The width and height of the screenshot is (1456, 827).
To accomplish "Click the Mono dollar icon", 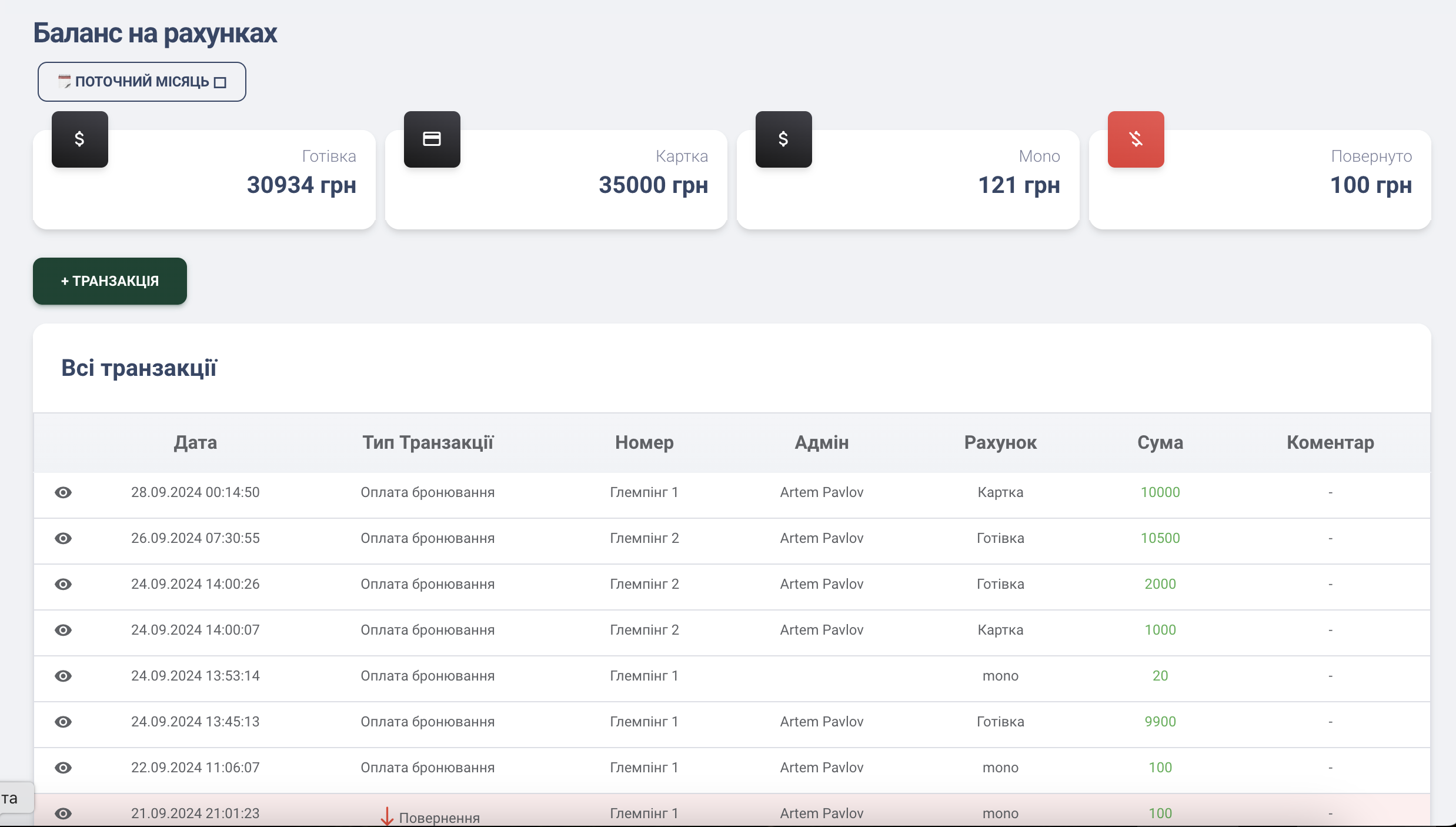I will (784, 139).
